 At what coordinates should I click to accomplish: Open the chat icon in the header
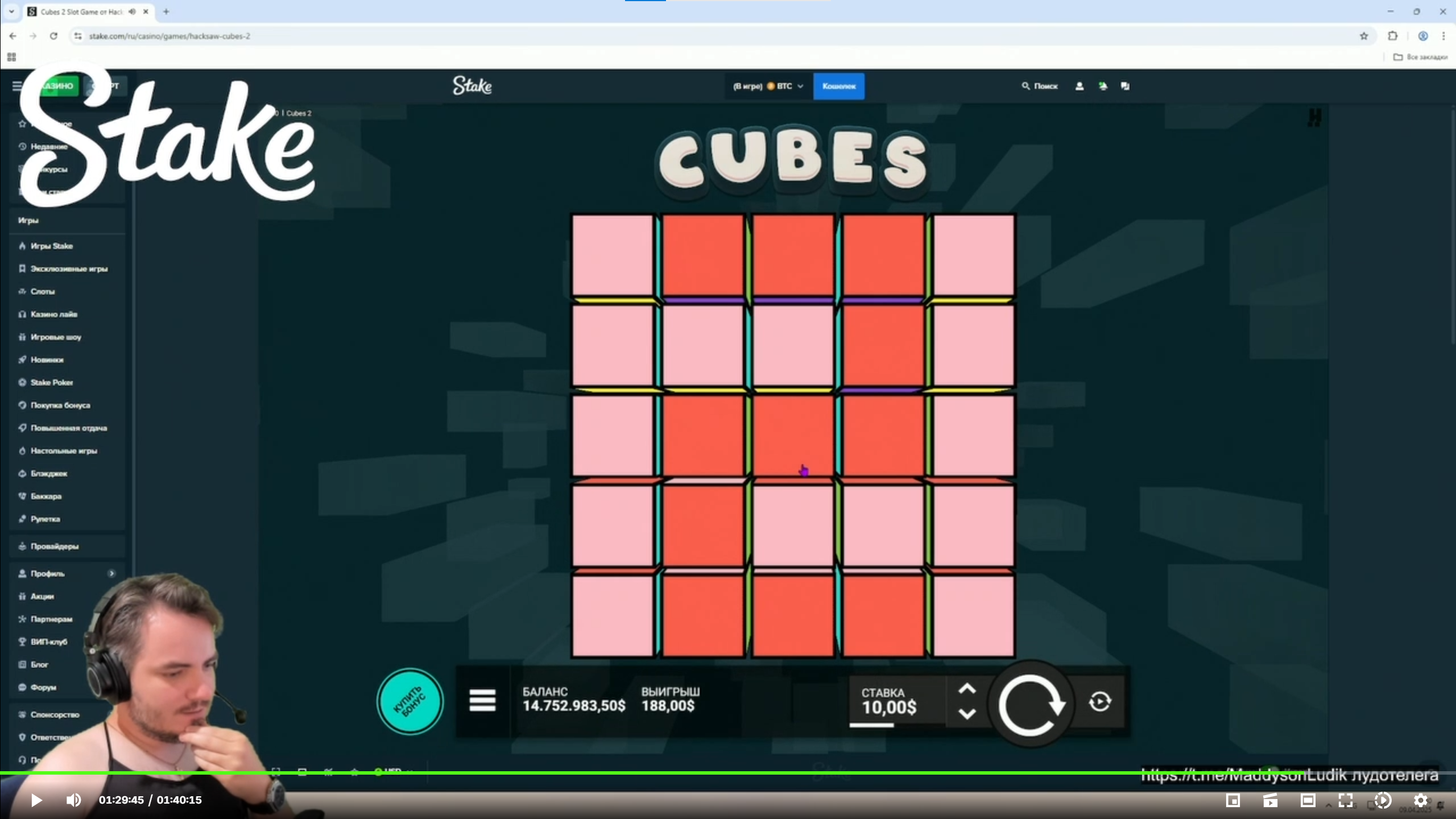pos(1125,86)
